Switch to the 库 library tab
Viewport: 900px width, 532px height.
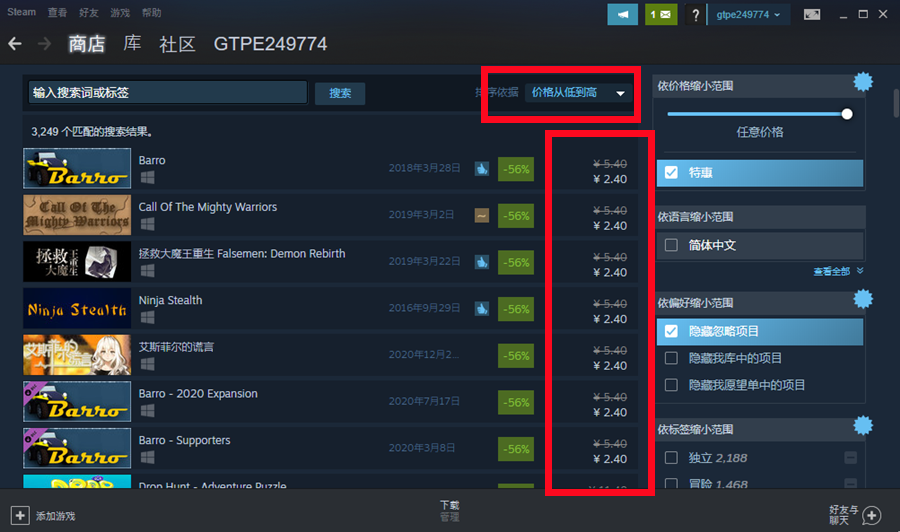tap(132, 43)
